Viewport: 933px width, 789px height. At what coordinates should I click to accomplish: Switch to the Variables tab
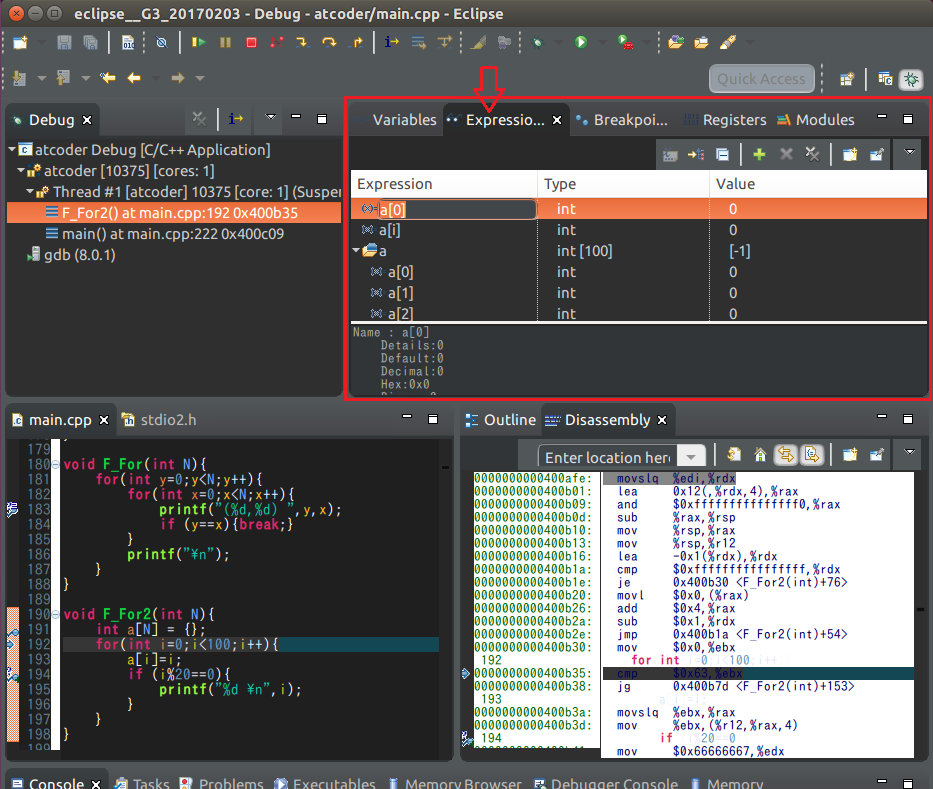[x=404, y=119]
